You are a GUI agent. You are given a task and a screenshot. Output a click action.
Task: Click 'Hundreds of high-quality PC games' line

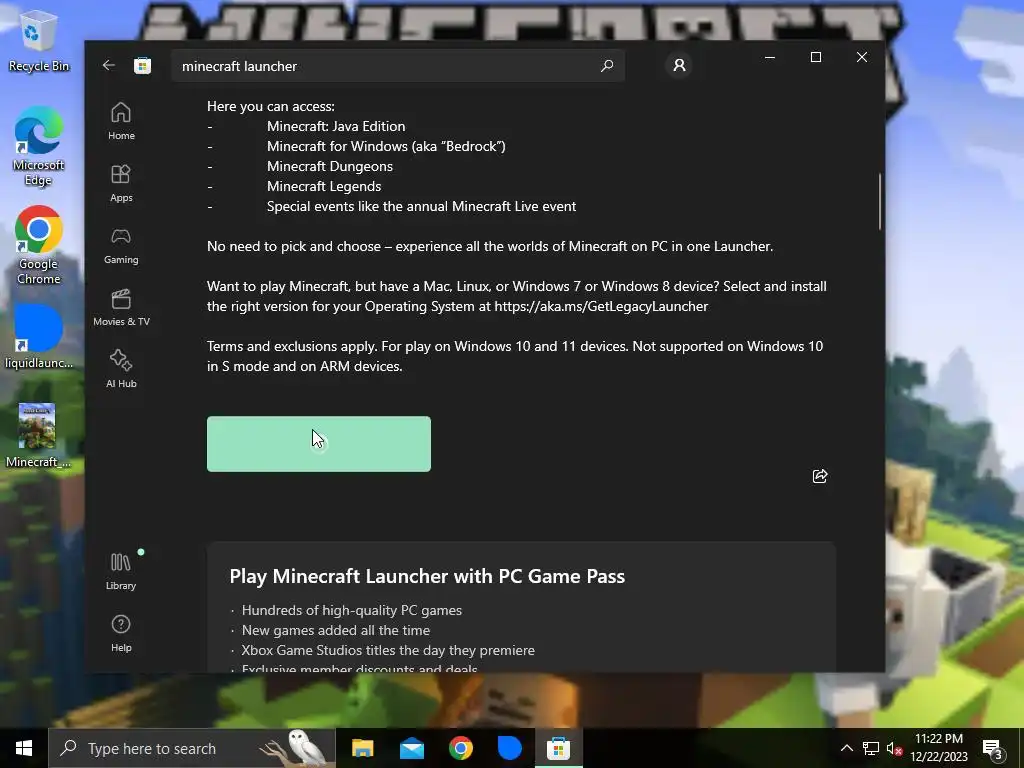351,610
